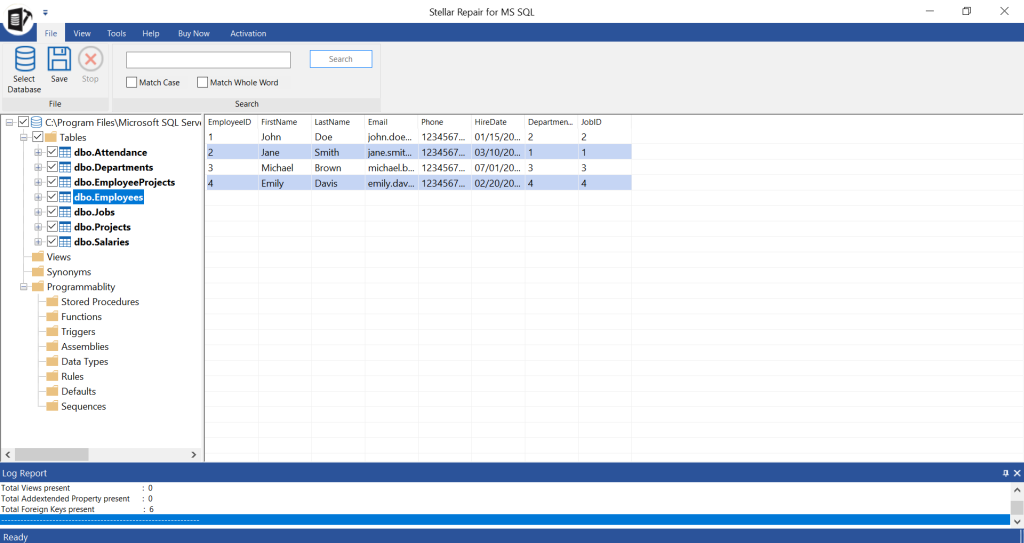Screen dimensions: 1024x543
Task: Toggle the Match Whole Word checkbox
Action: pyautogui.click(x=202, y=83)
